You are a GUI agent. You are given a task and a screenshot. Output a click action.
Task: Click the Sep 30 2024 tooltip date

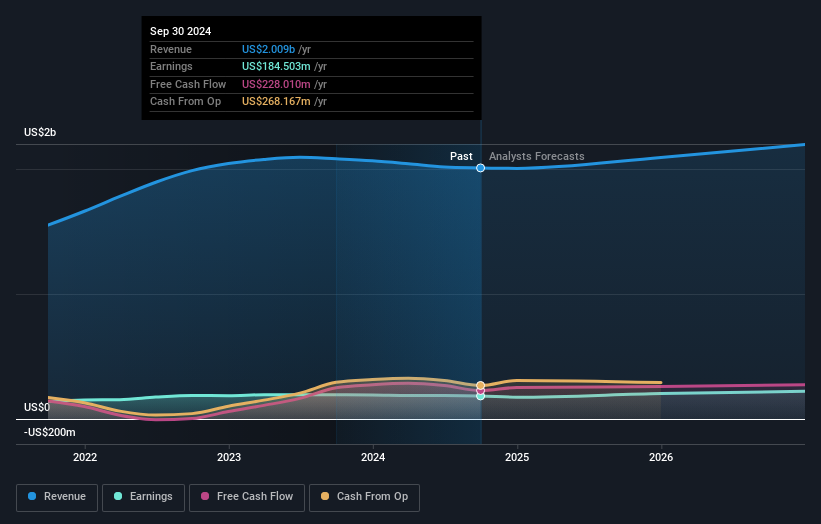click(x=181, y=31)
